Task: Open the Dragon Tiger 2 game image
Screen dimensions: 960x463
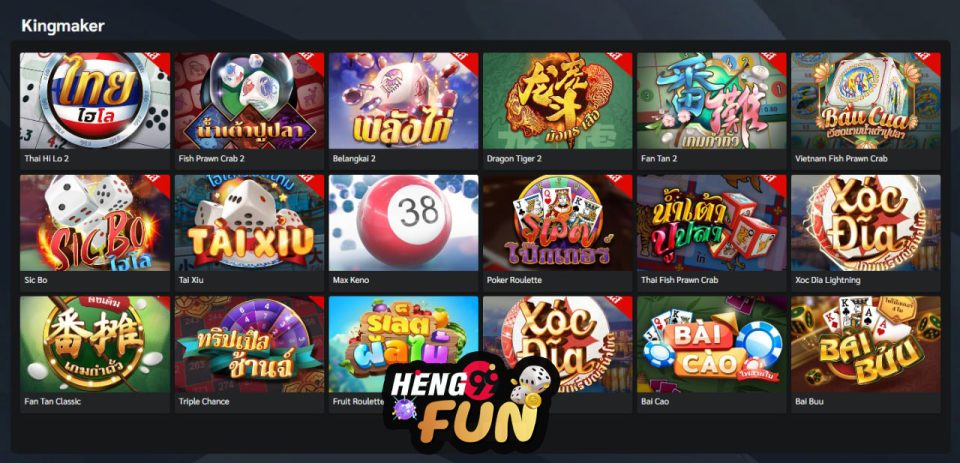Action: click(558, 100)
